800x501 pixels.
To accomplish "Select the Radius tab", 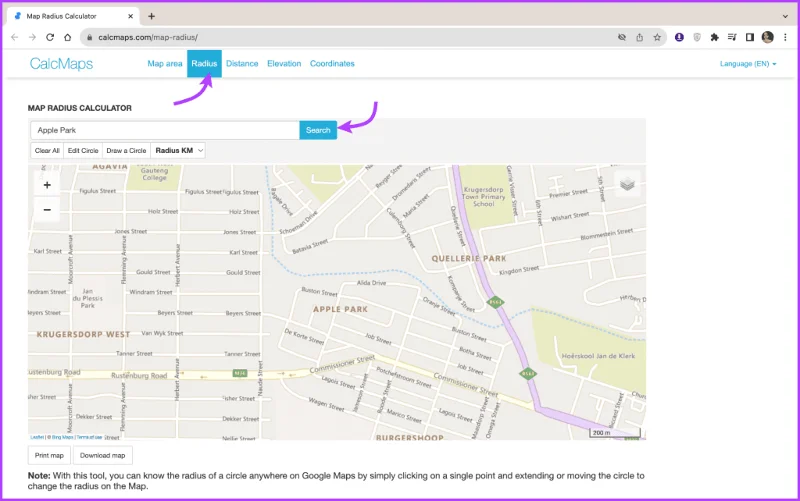I will click(204, 64).
